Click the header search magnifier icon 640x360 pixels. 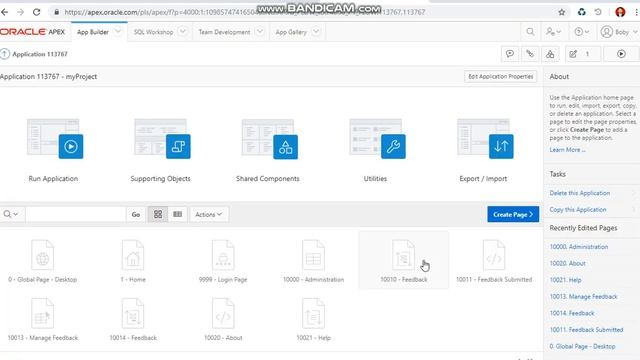530,31
